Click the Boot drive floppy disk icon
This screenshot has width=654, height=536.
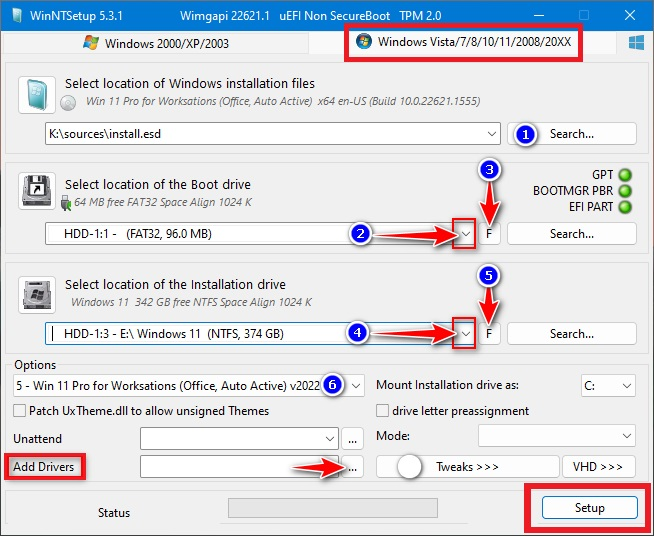click(37, 191)
